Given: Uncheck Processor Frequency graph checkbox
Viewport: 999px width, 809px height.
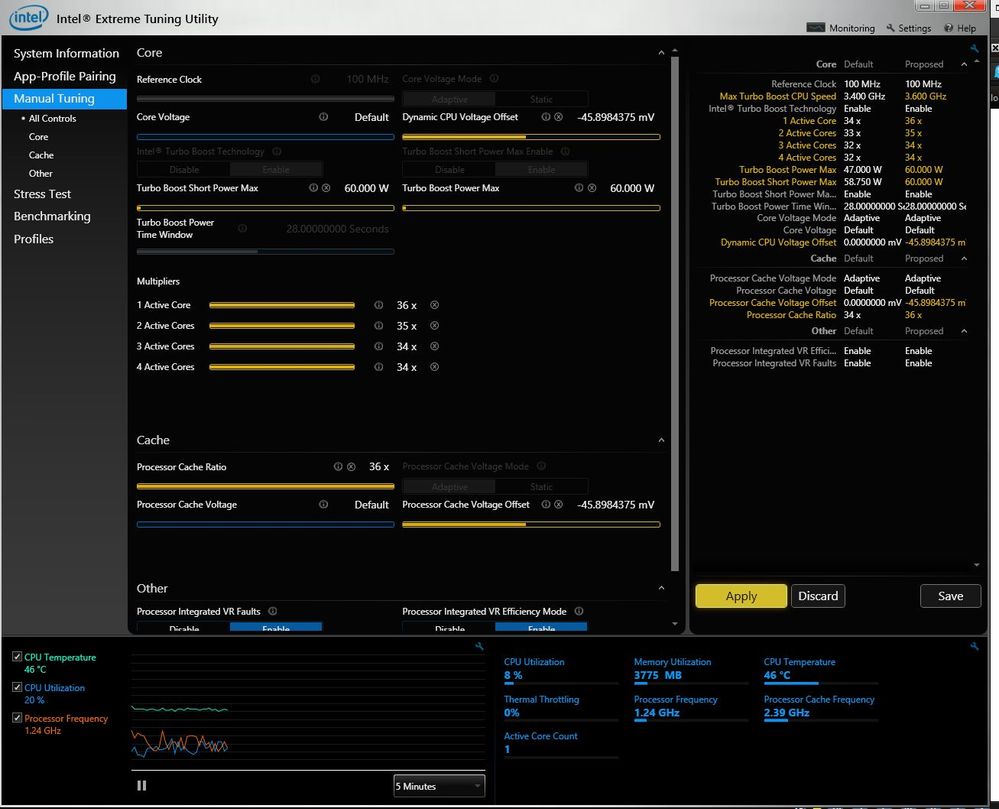Looking at the screenshot, I should click(17, 718).
